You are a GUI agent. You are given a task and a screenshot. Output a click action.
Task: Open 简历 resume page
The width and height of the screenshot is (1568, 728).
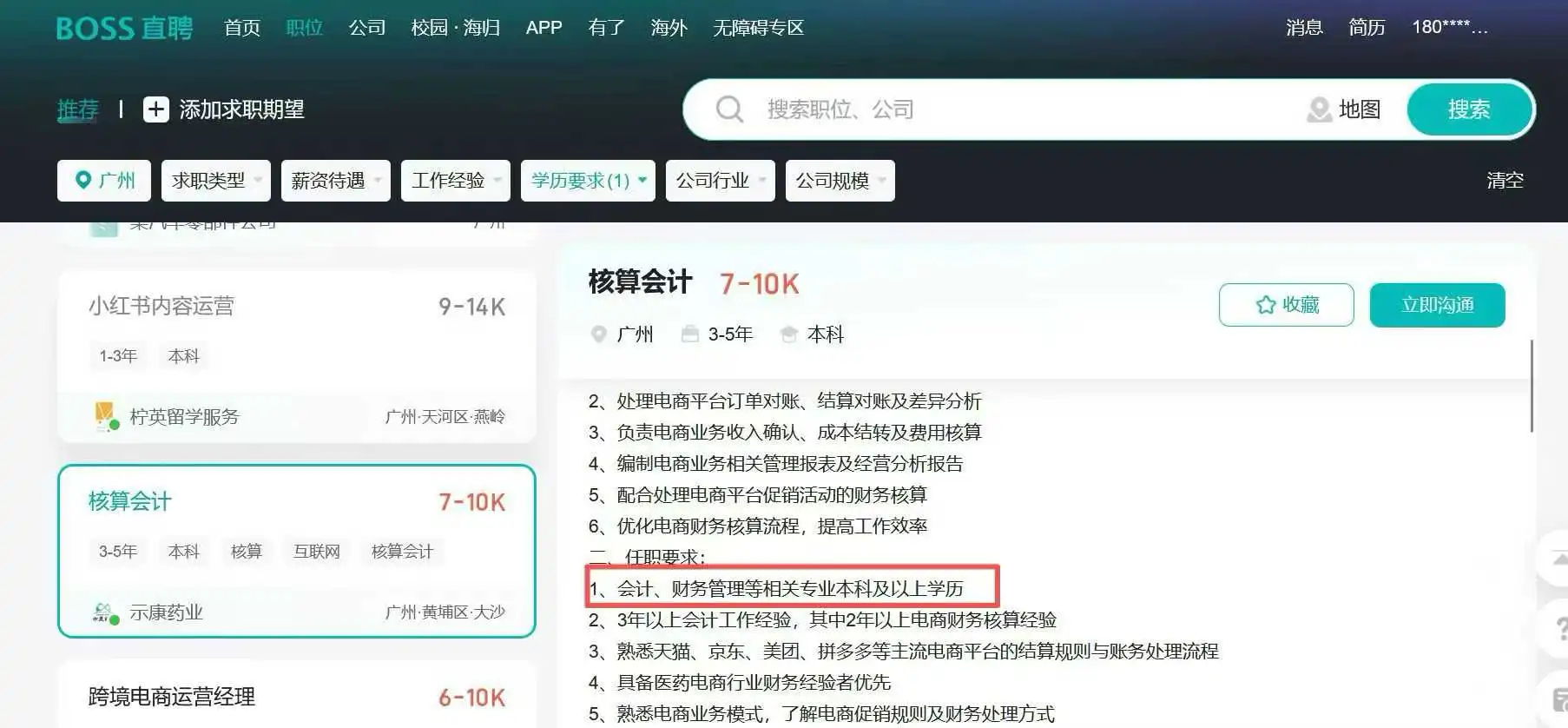(1367, 28)
